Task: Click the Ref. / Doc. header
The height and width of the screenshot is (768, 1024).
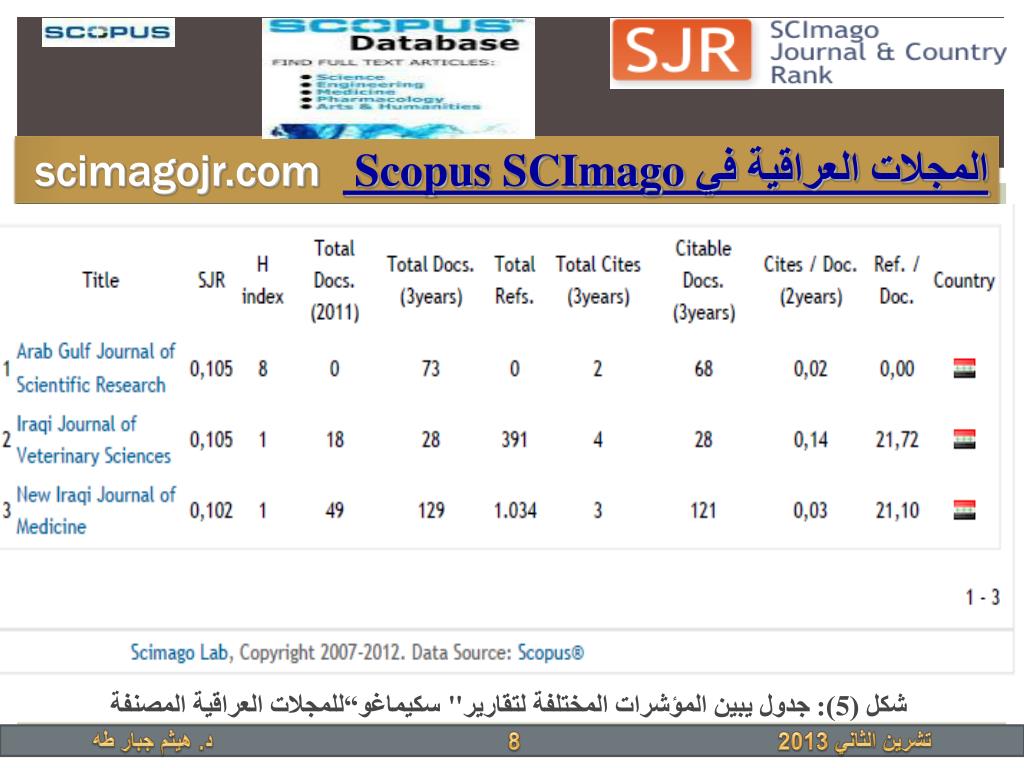Action: (897, 280)
